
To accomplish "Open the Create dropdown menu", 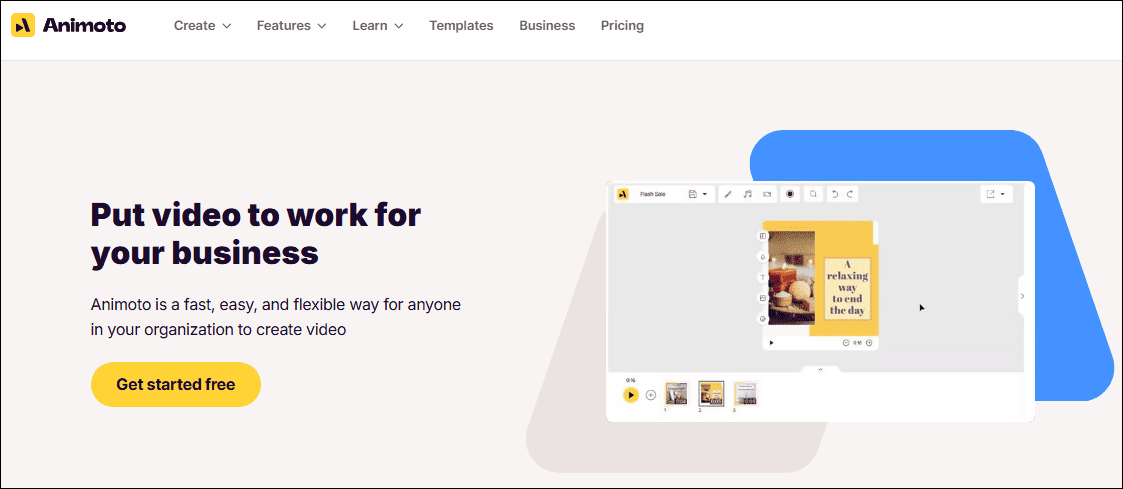I will (203, 26).
